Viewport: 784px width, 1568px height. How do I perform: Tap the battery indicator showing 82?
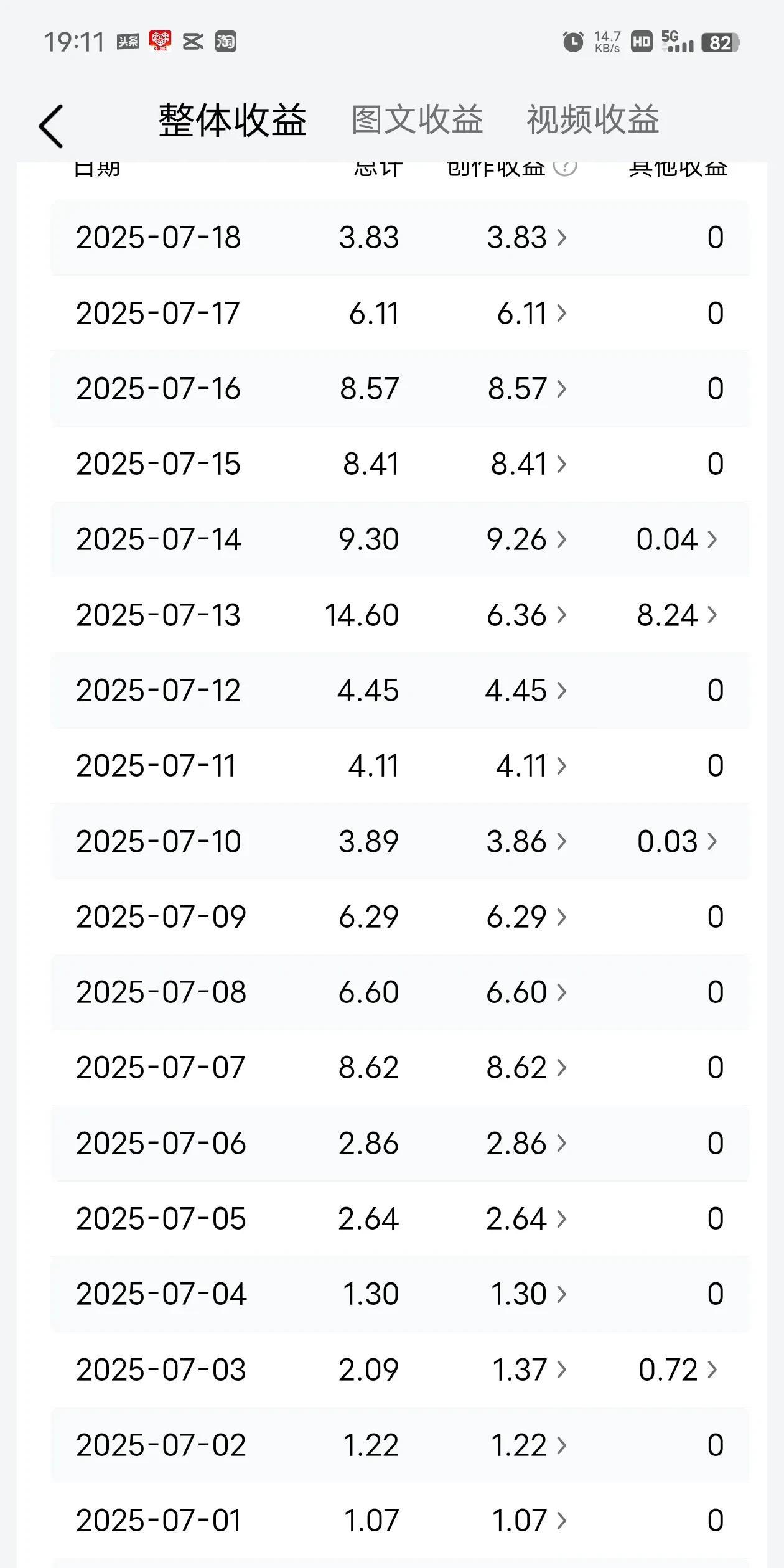[721, 42]
